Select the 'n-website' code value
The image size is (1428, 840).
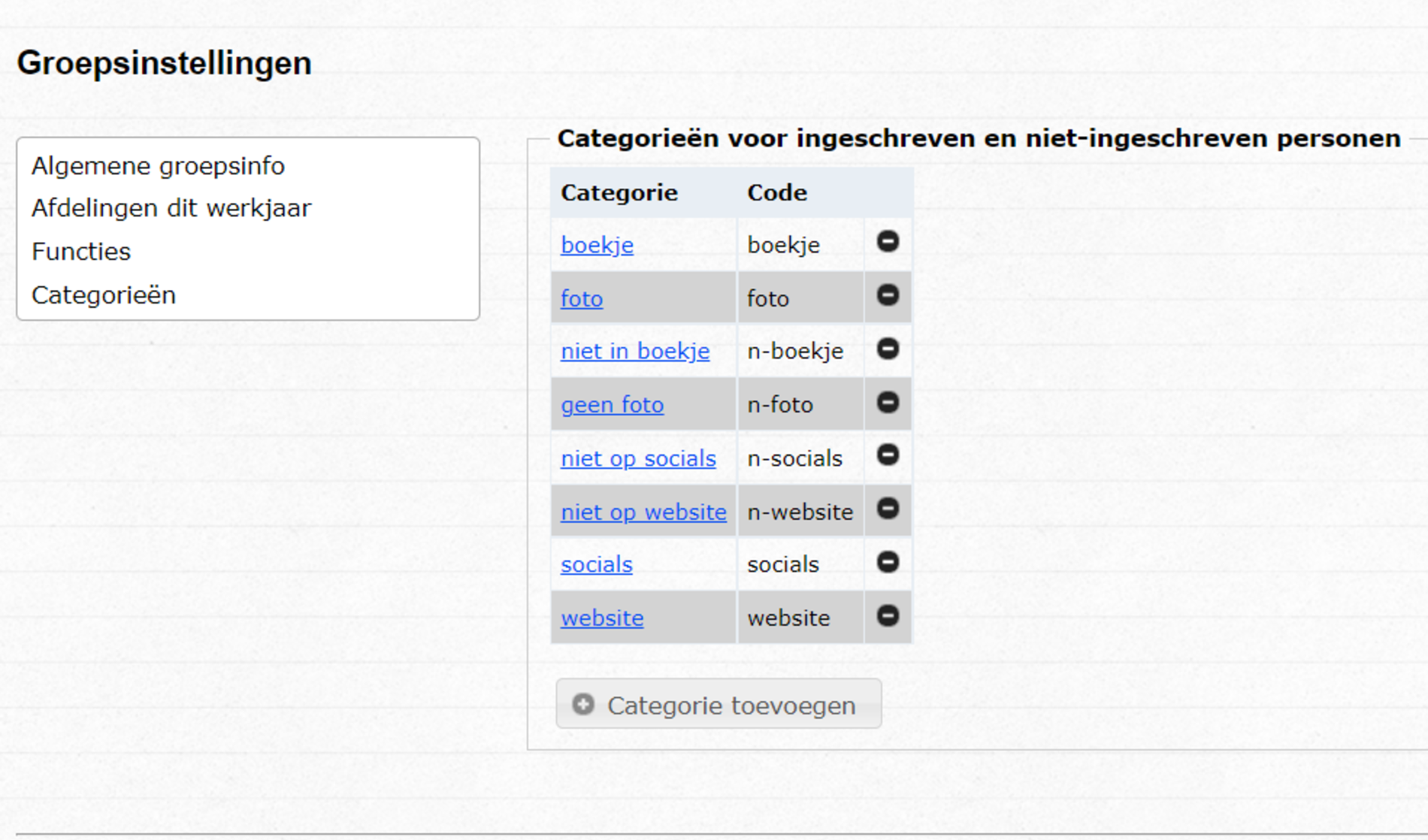tap(800, 512)
